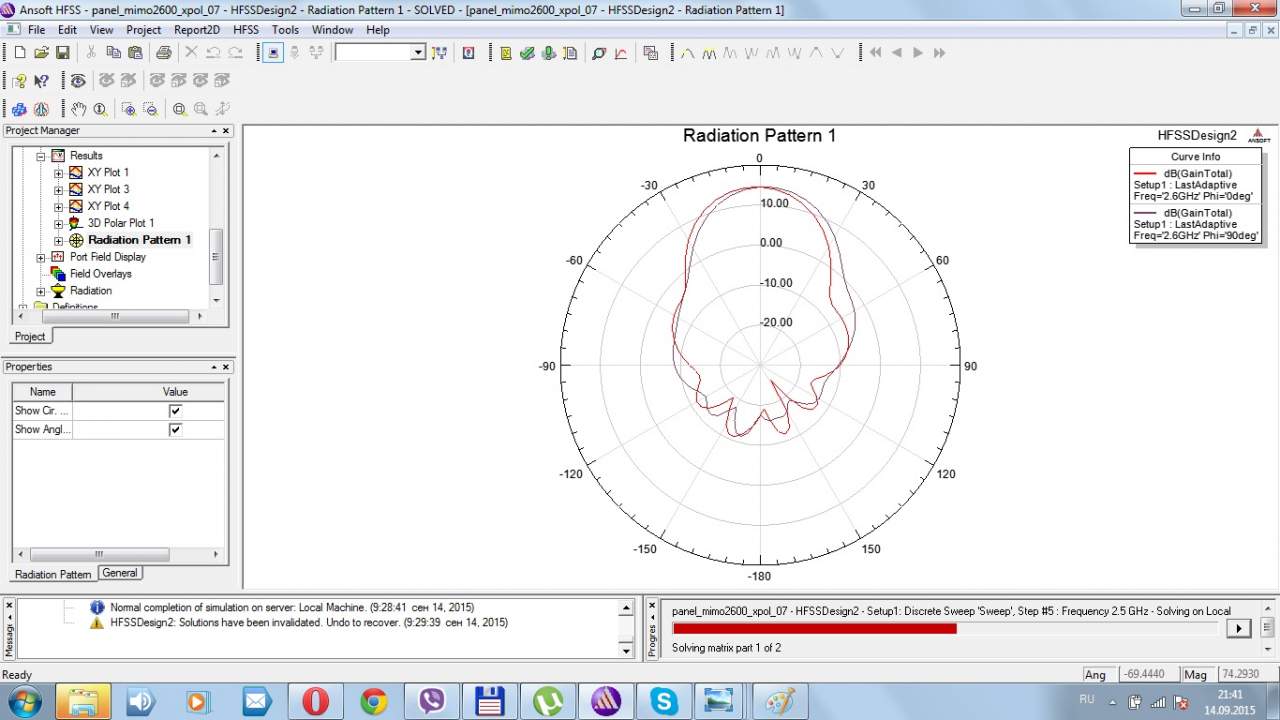The width and height of the screenshot is (1280, 720).
Task: Click the red simulation progress bar
Action: pos(814,629)
